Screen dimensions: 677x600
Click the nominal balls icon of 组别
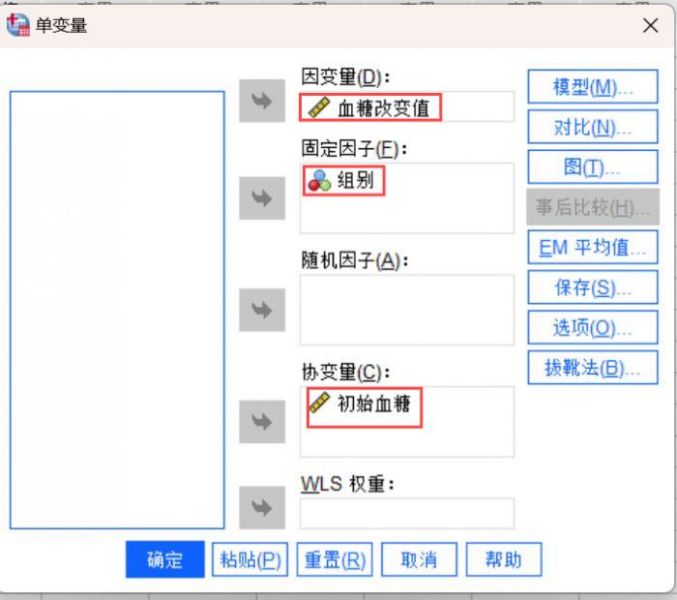319,180
